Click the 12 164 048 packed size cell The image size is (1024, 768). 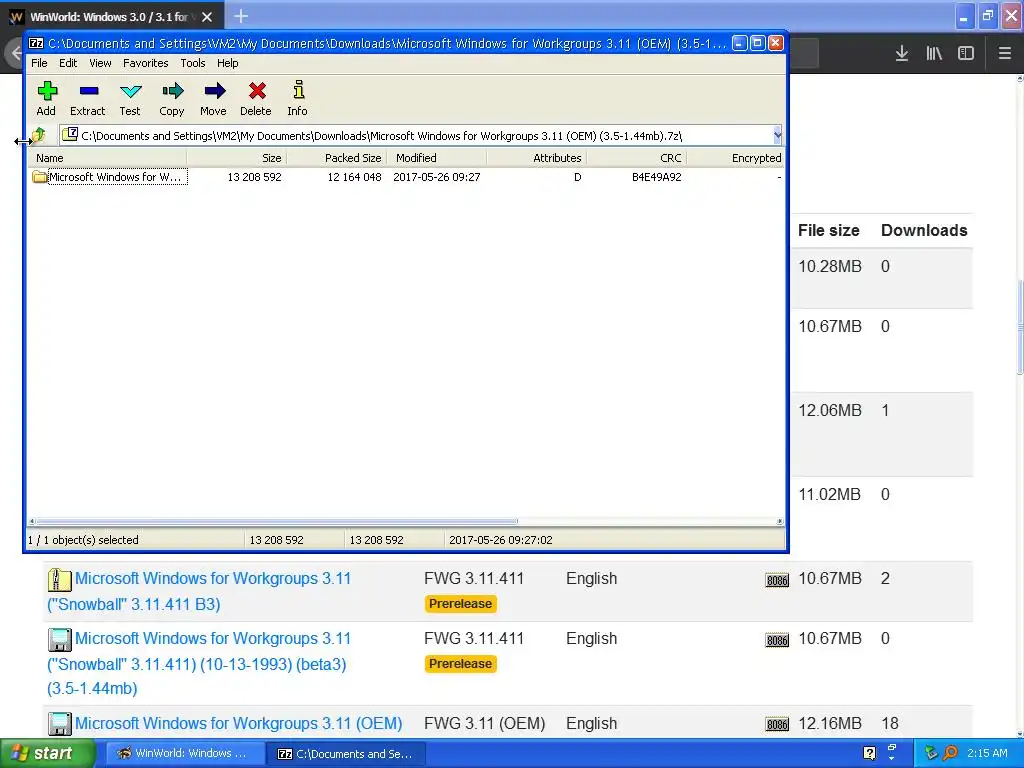point(354,177)
